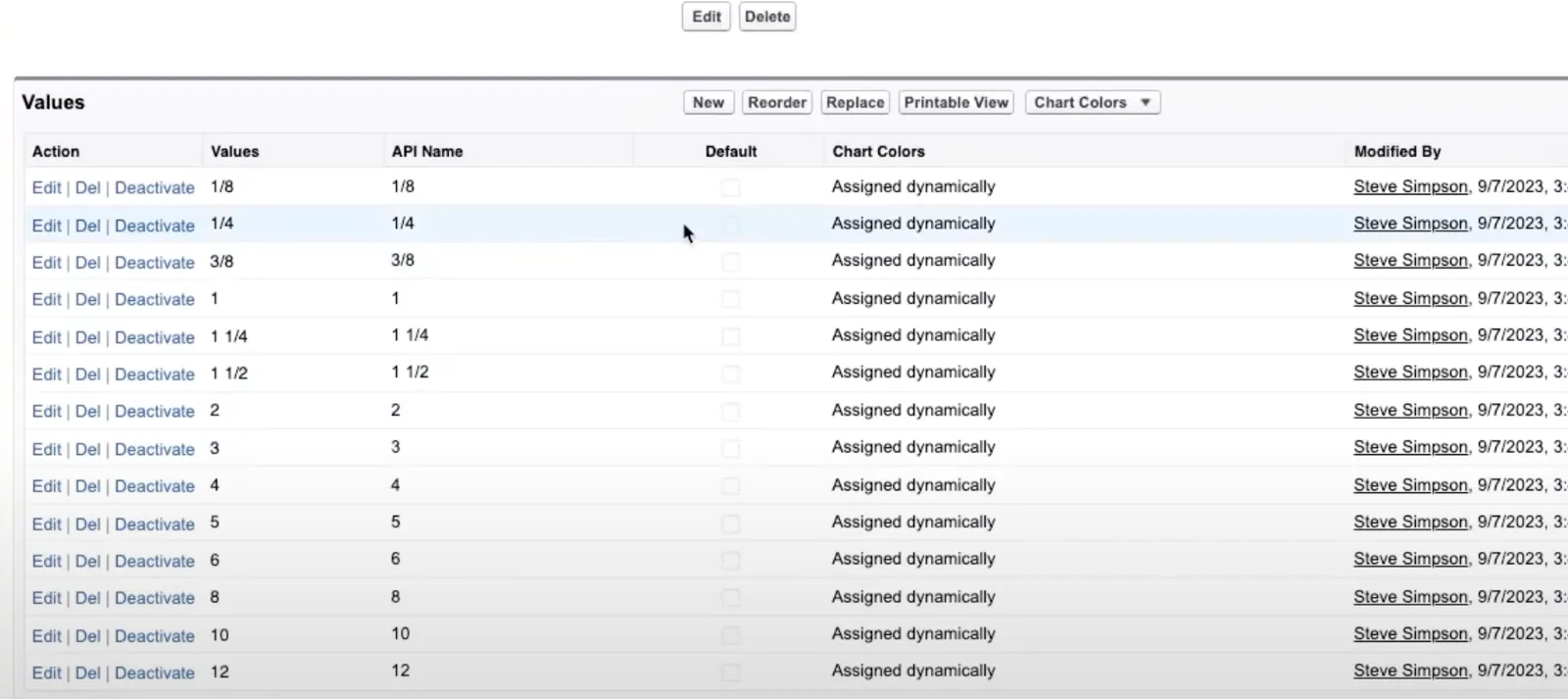Image resolution: width=1568 pixels, height=699 pixels.
Task: Toggle Default checkbox for value 1 1/4
Action: (x=731, y=336)
